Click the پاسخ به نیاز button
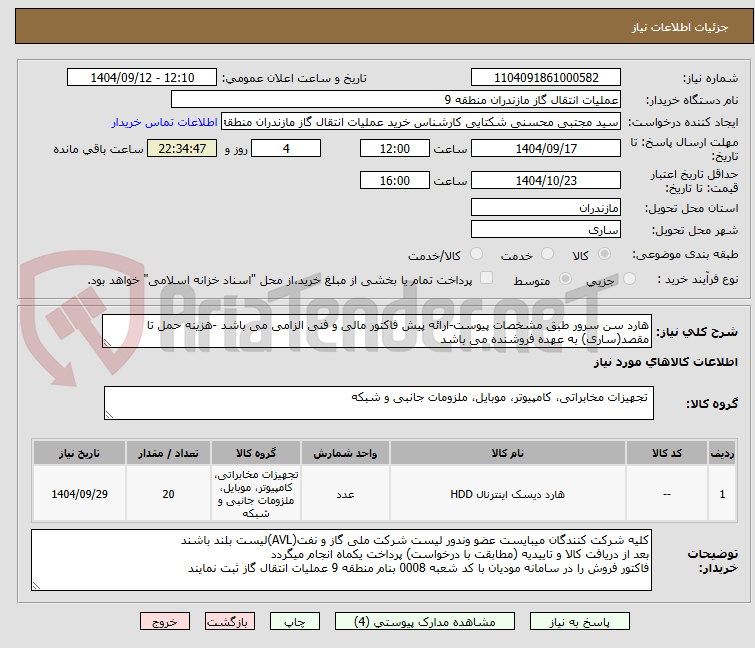Screen dimensions: 755x648 [580, 622]
